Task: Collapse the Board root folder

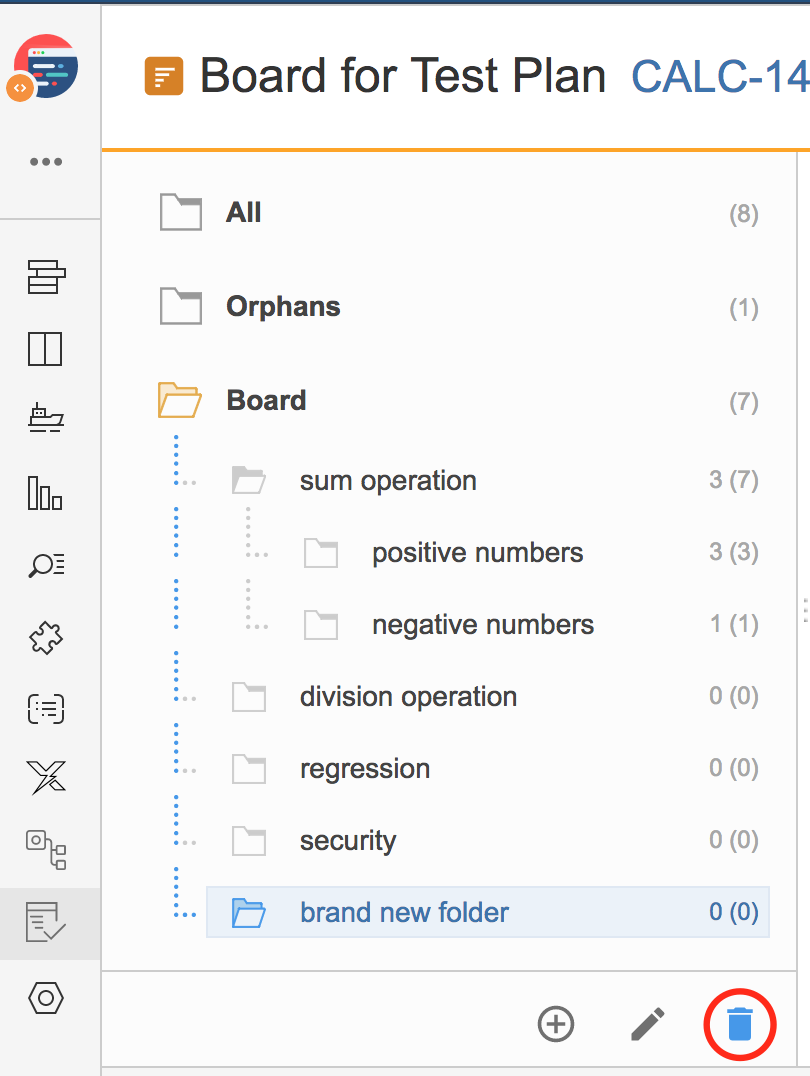Action: coord(179,400)
